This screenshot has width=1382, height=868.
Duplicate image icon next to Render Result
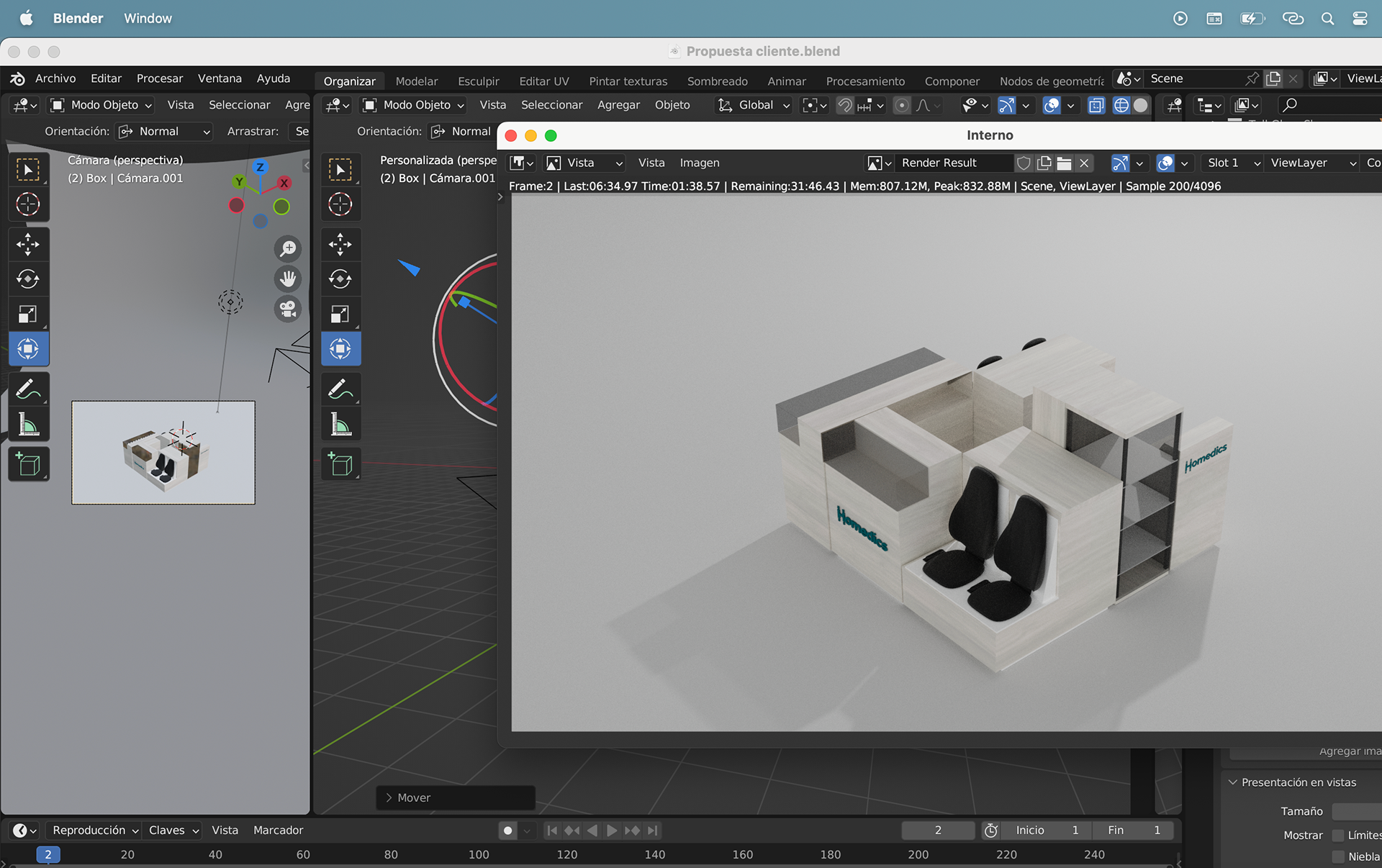pos(1044,163)
